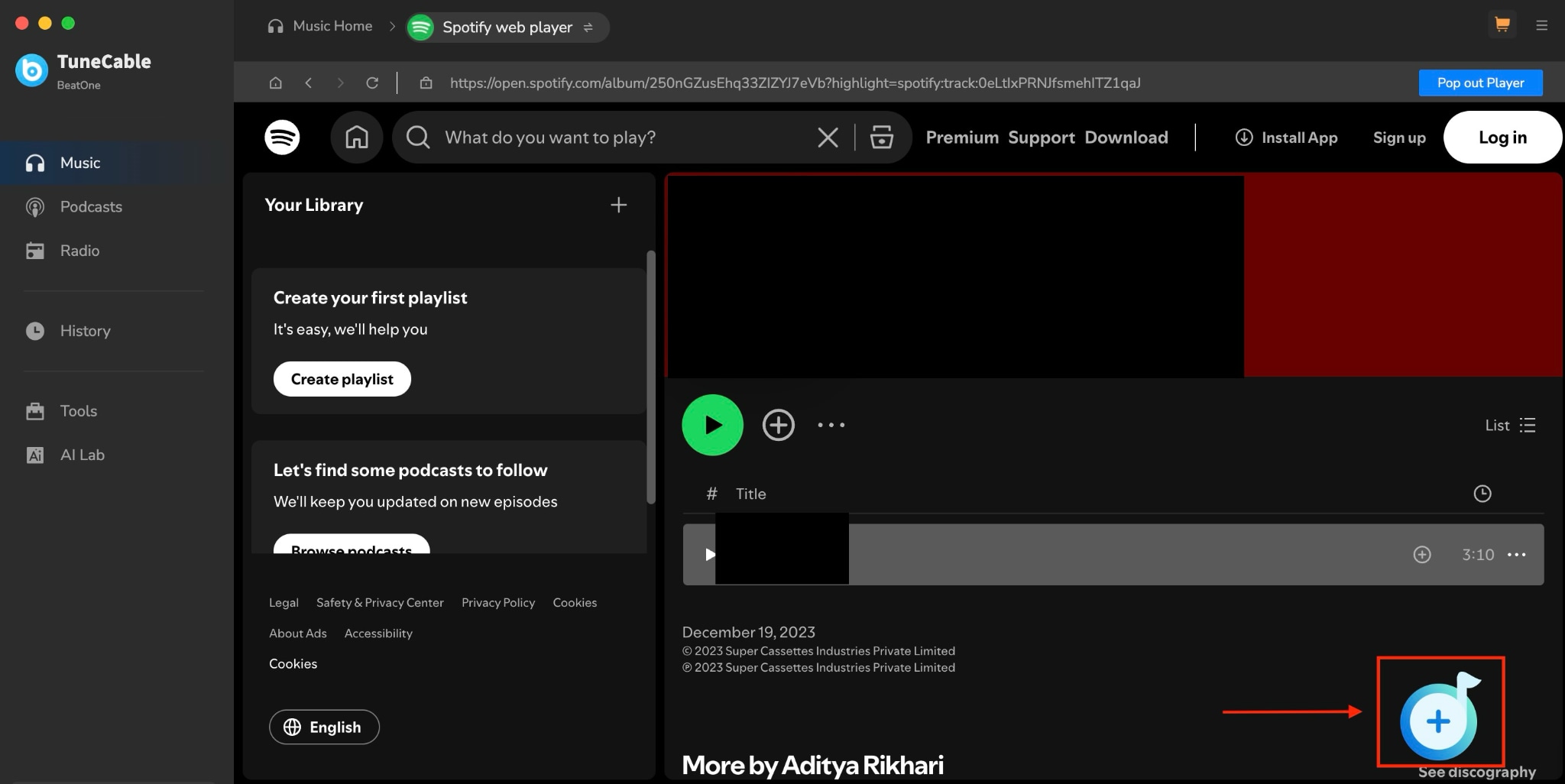Add the 3:10 track to Liked Songs

pyautogui.click(x=1421, y=555)
